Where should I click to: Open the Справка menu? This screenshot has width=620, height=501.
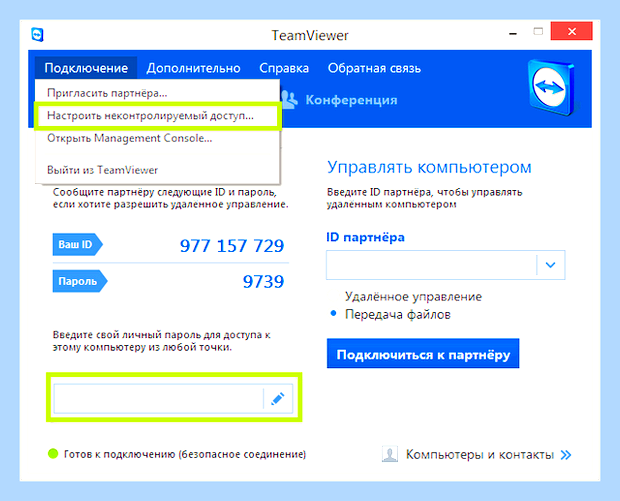click(x=284, y=68)
